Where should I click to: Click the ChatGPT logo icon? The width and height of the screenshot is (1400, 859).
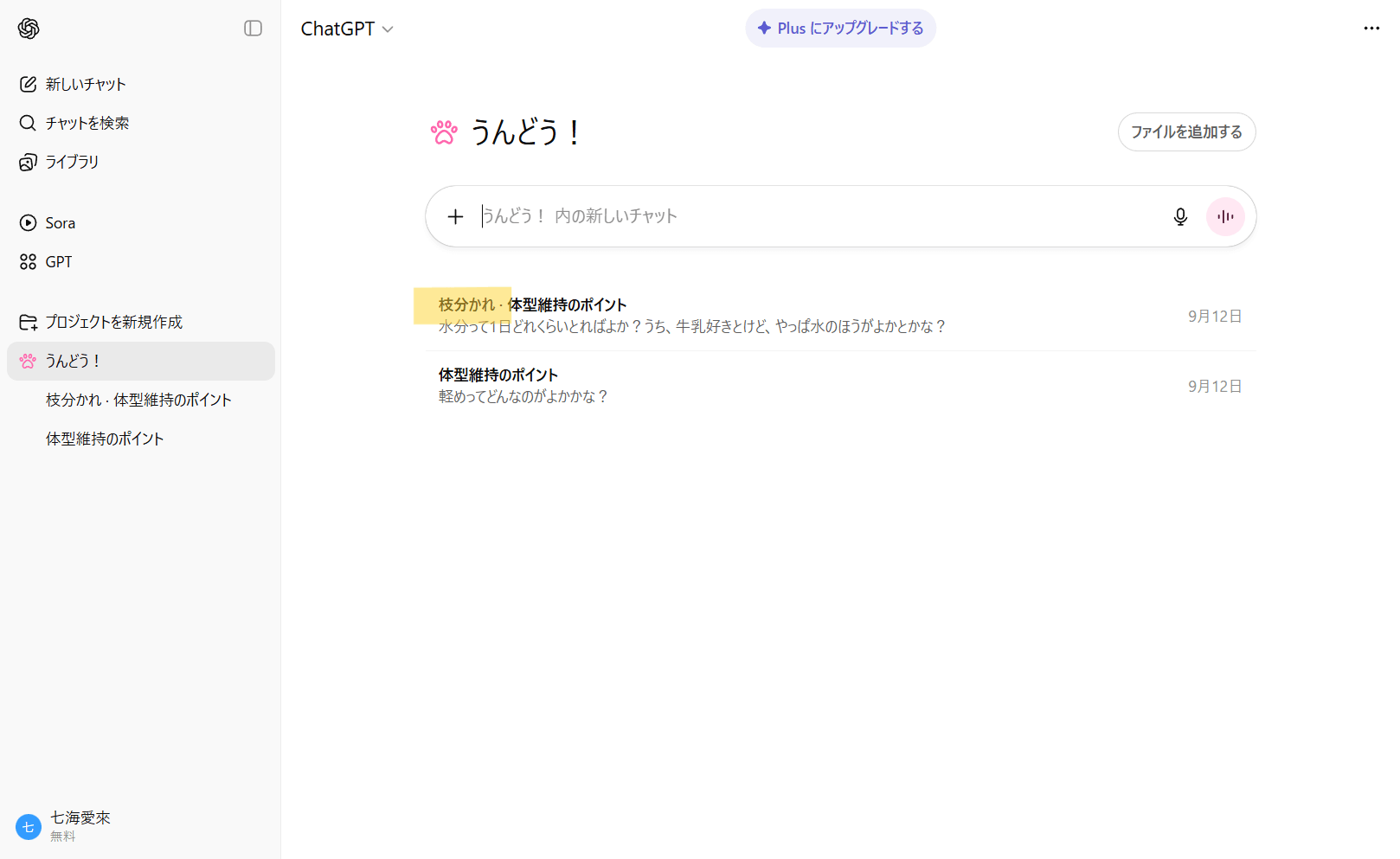coord(29,29)
